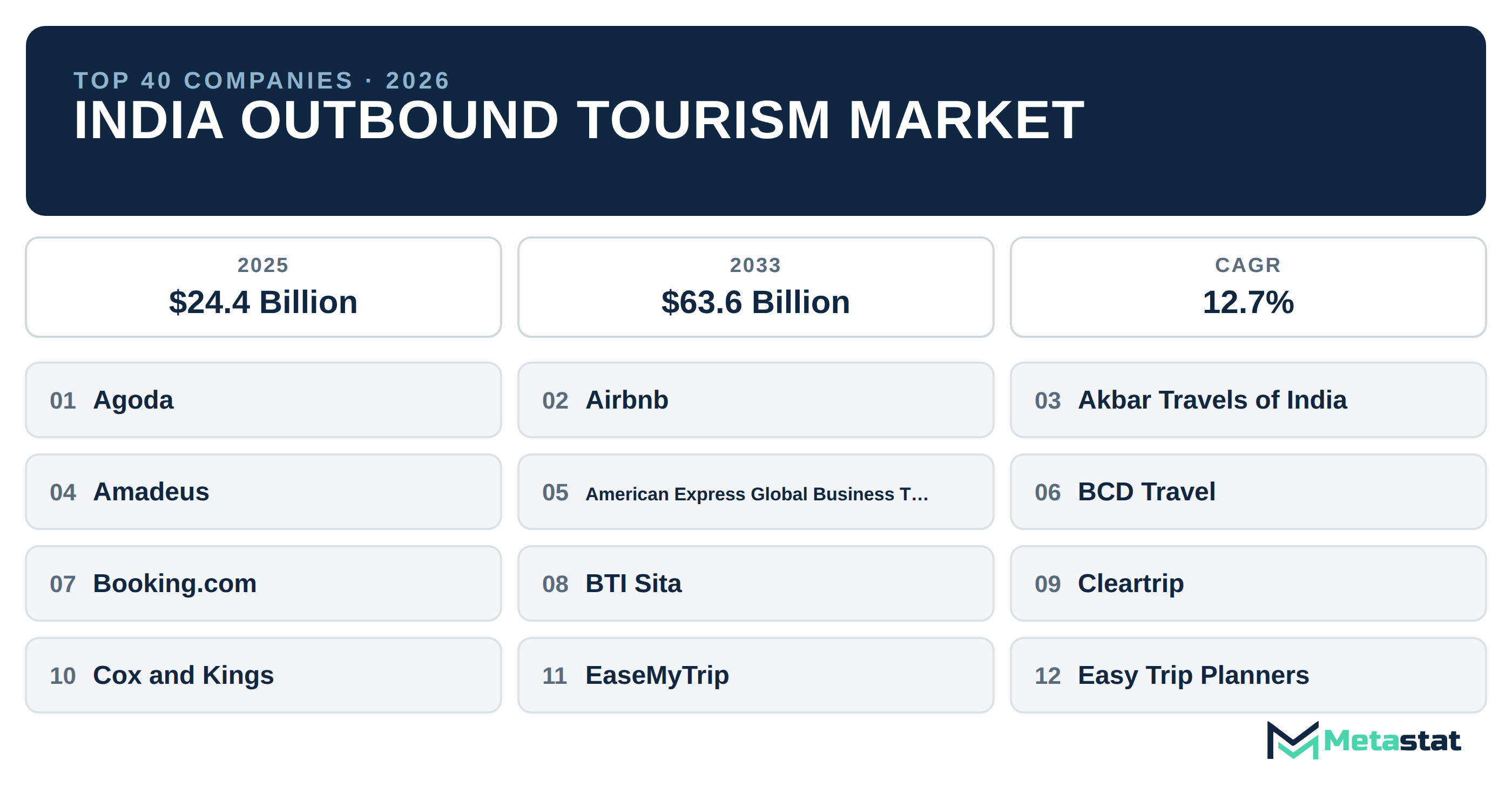
Task: Click the Metastat brand name text
Action: (x=1392, y=741)
